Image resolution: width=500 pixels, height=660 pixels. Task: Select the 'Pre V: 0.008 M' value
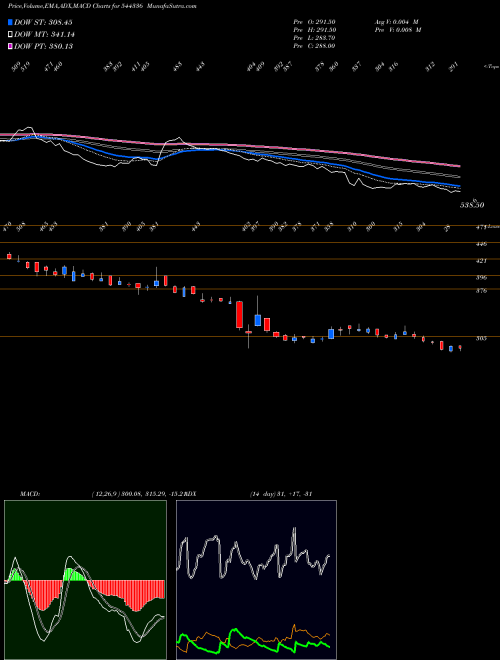pyautogui.click(x=399, y=30)
